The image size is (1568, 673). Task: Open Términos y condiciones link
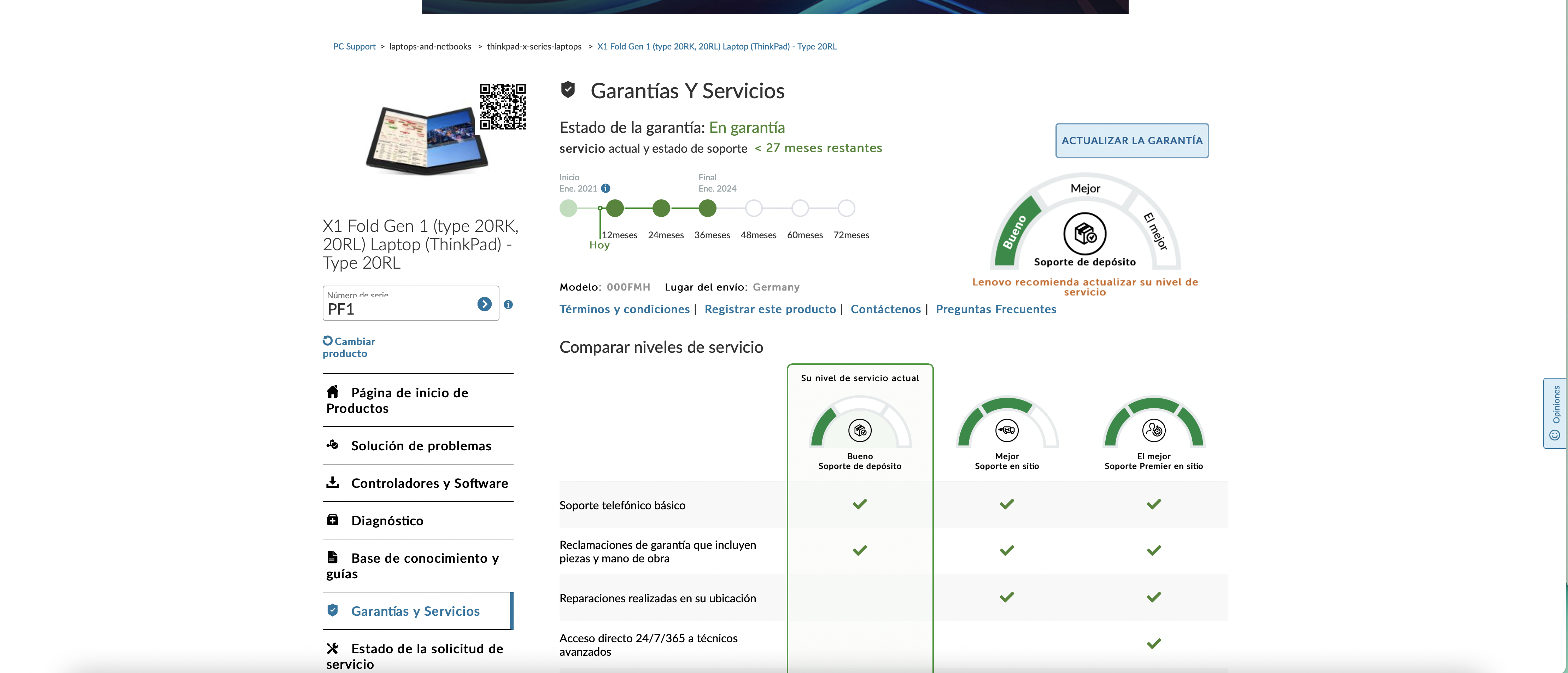(625, 309)
